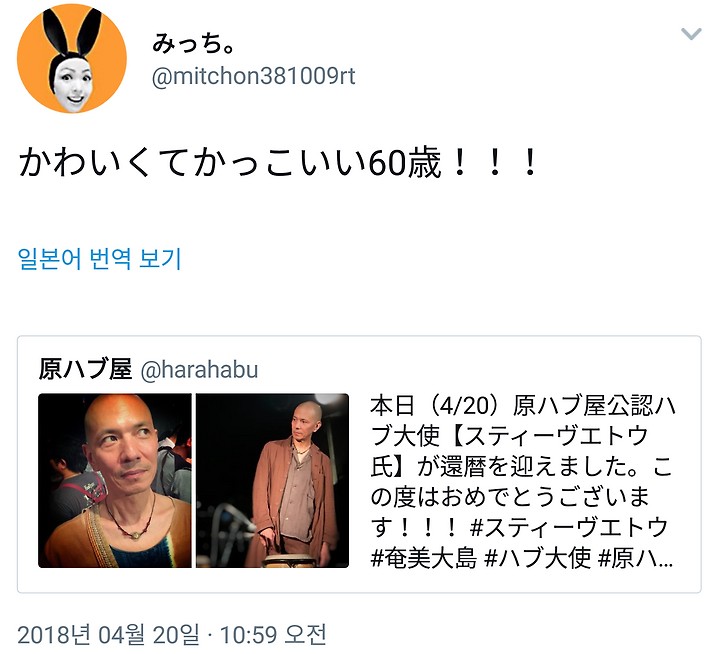The image size is (720, 654).
Task: View the close-up portrait photo thumbnail
Action: (115, 480)
